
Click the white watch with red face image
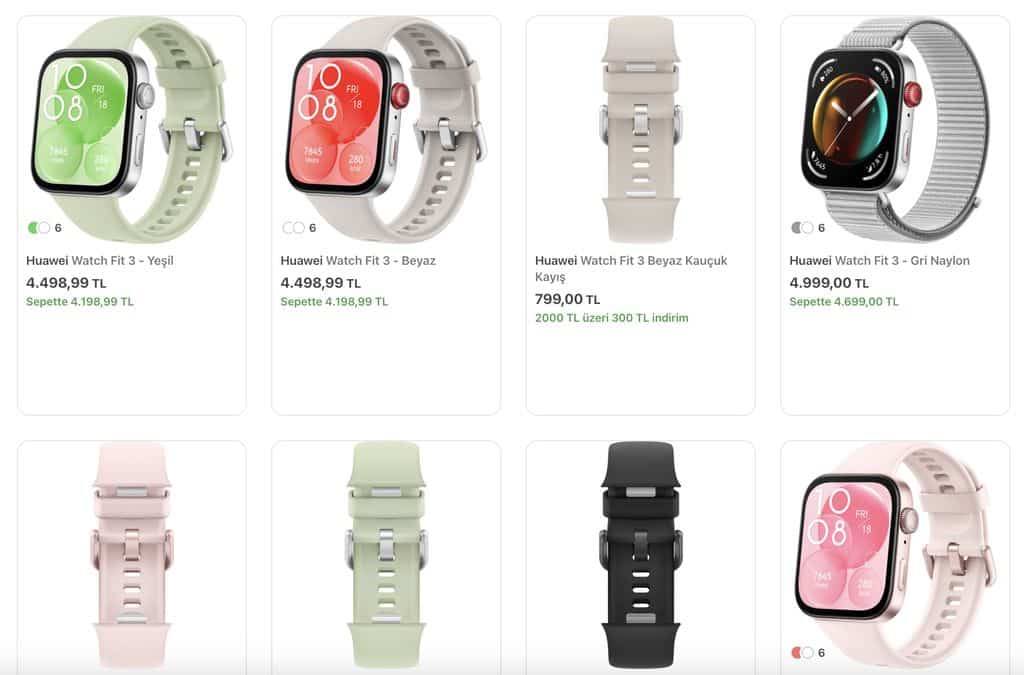coord(386,127)
